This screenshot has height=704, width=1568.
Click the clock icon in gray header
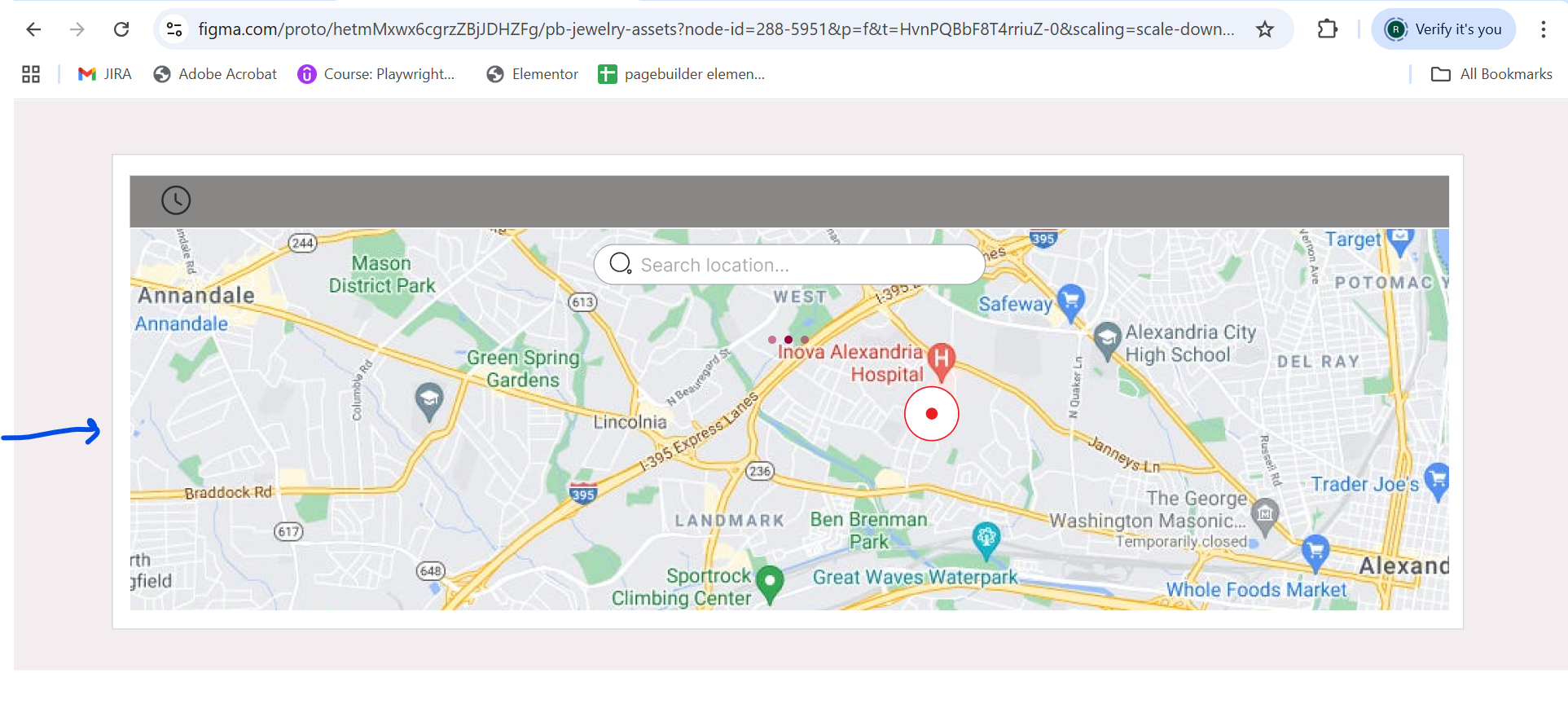176,200
